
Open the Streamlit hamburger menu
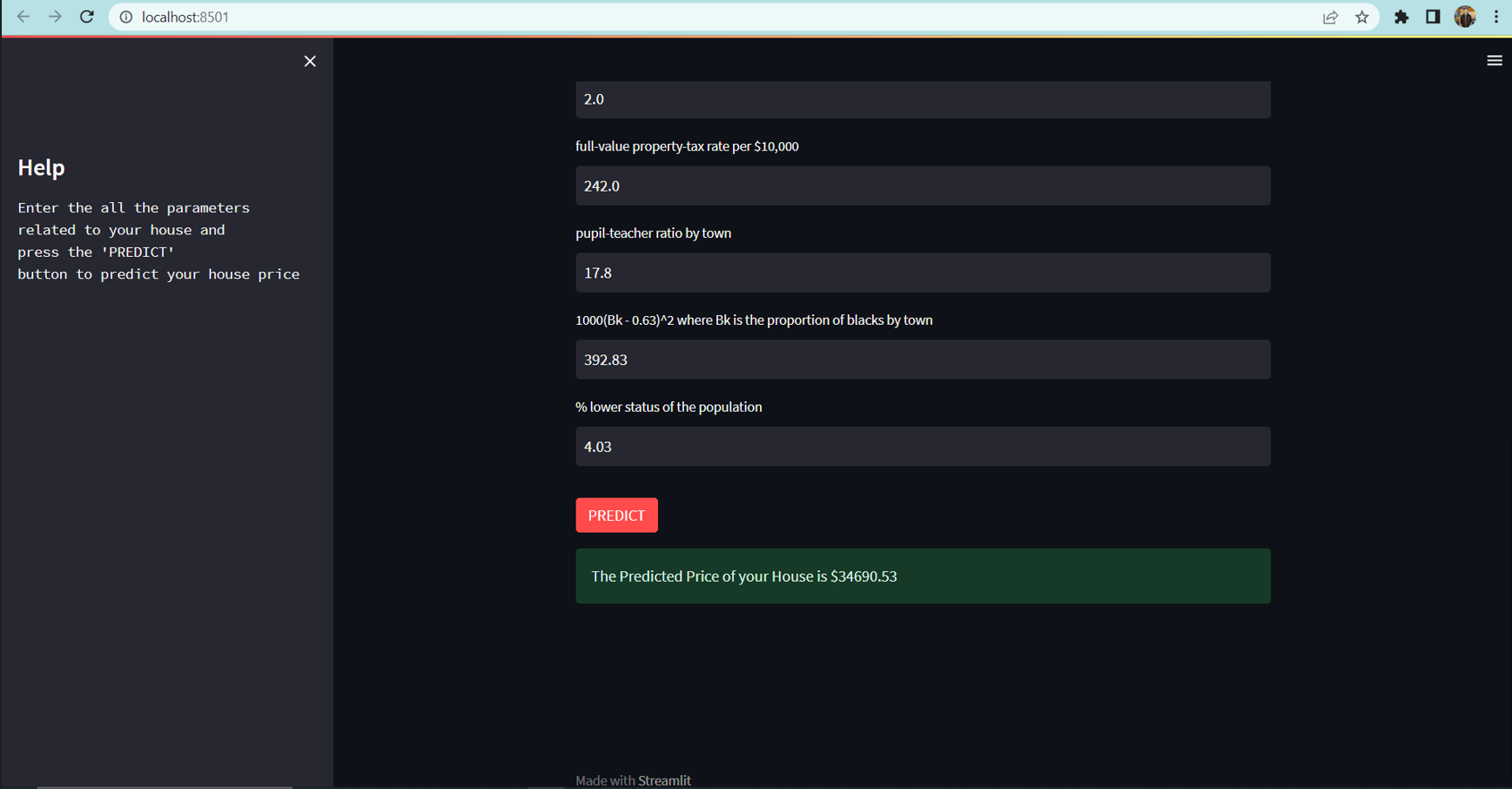coord(1495,60)
